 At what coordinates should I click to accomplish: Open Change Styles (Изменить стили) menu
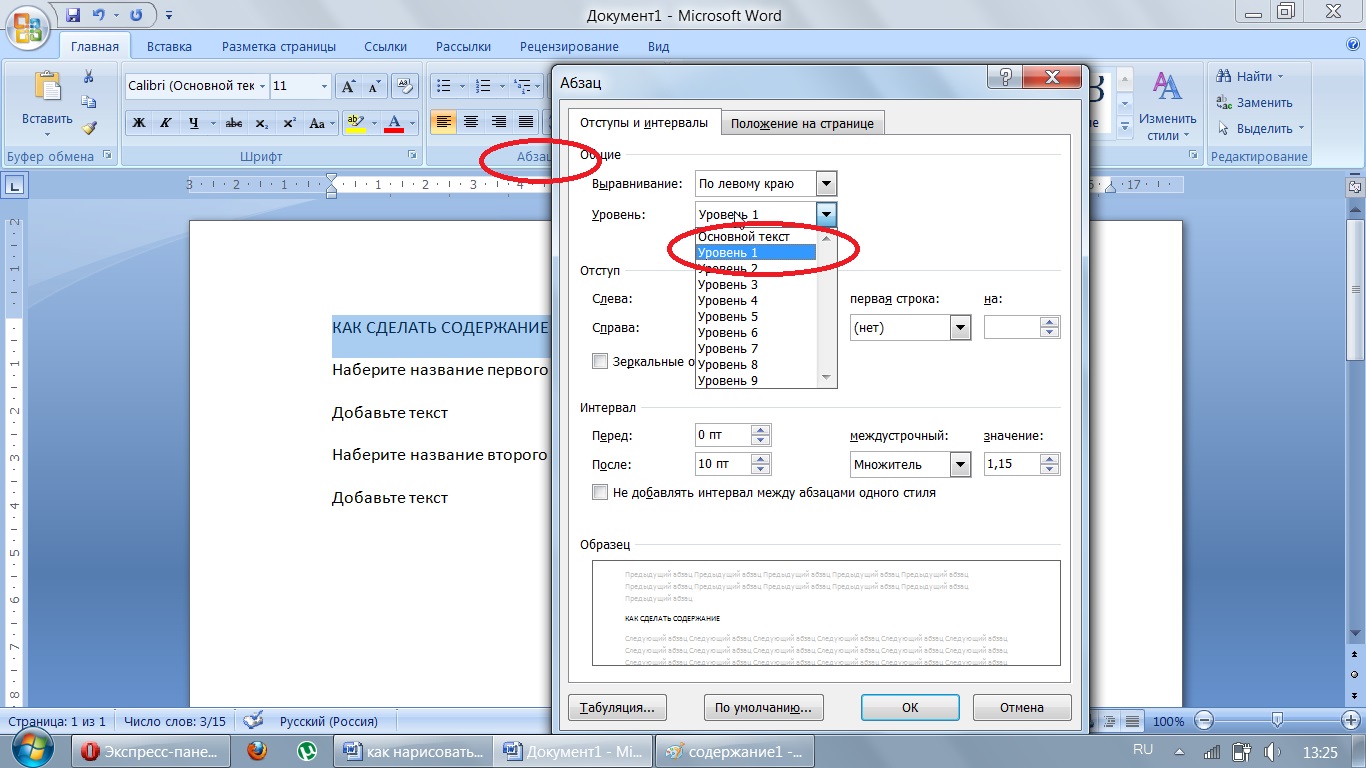click(x=1167, y=105)
